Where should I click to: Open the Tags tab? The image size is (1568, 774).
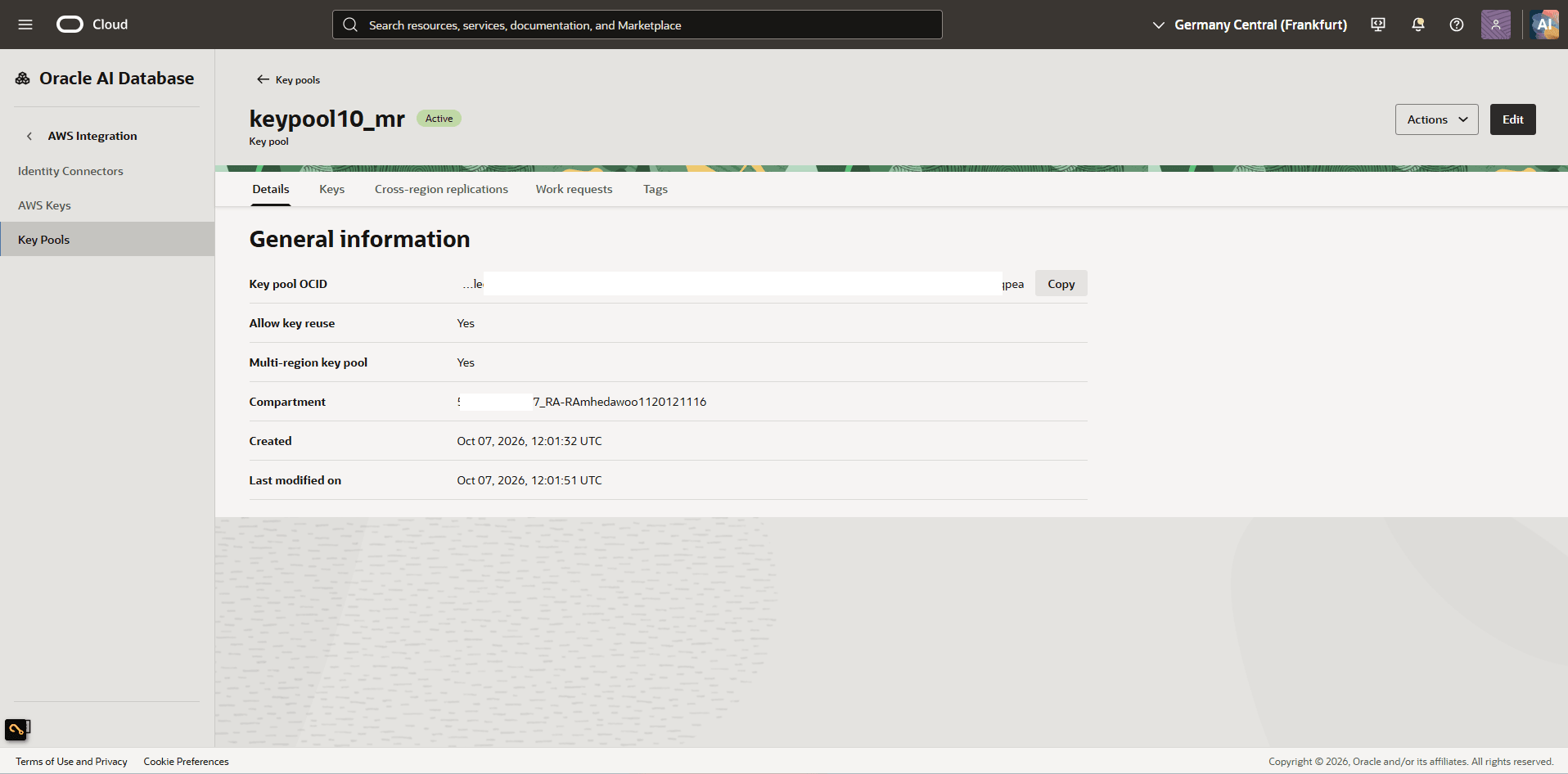pos(655,189)
